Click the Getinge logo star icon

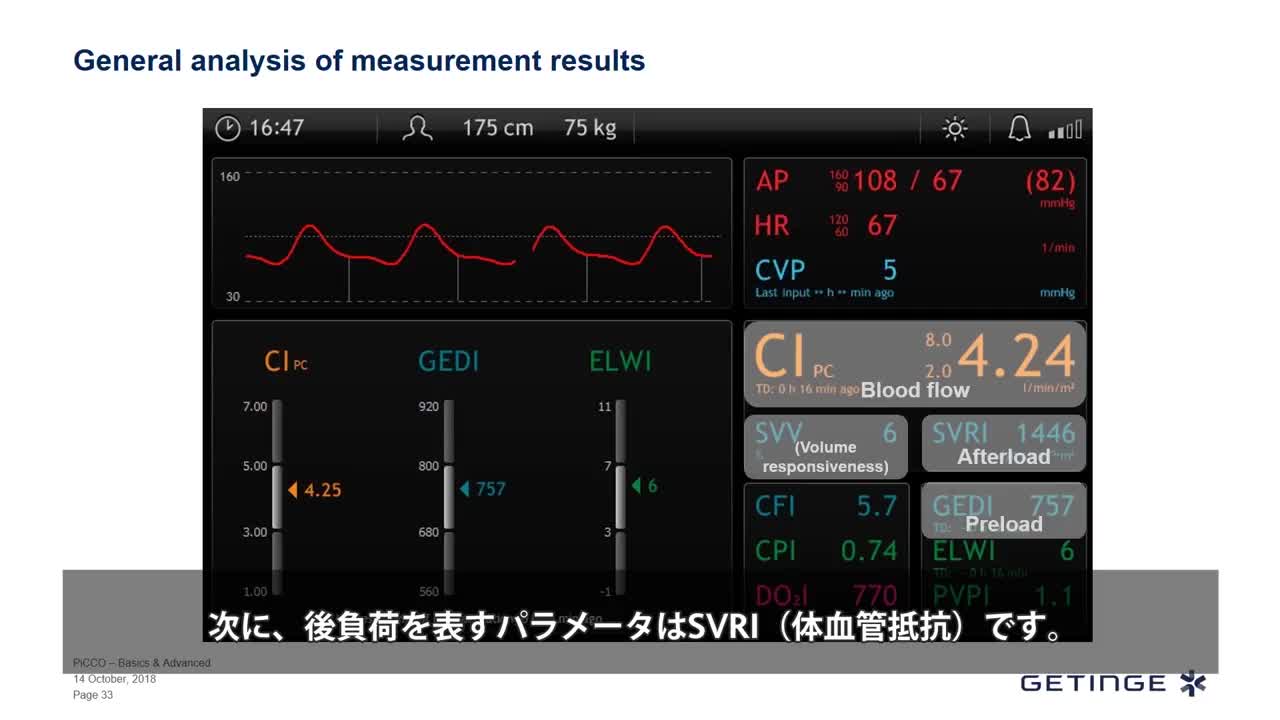[1193, 683]
